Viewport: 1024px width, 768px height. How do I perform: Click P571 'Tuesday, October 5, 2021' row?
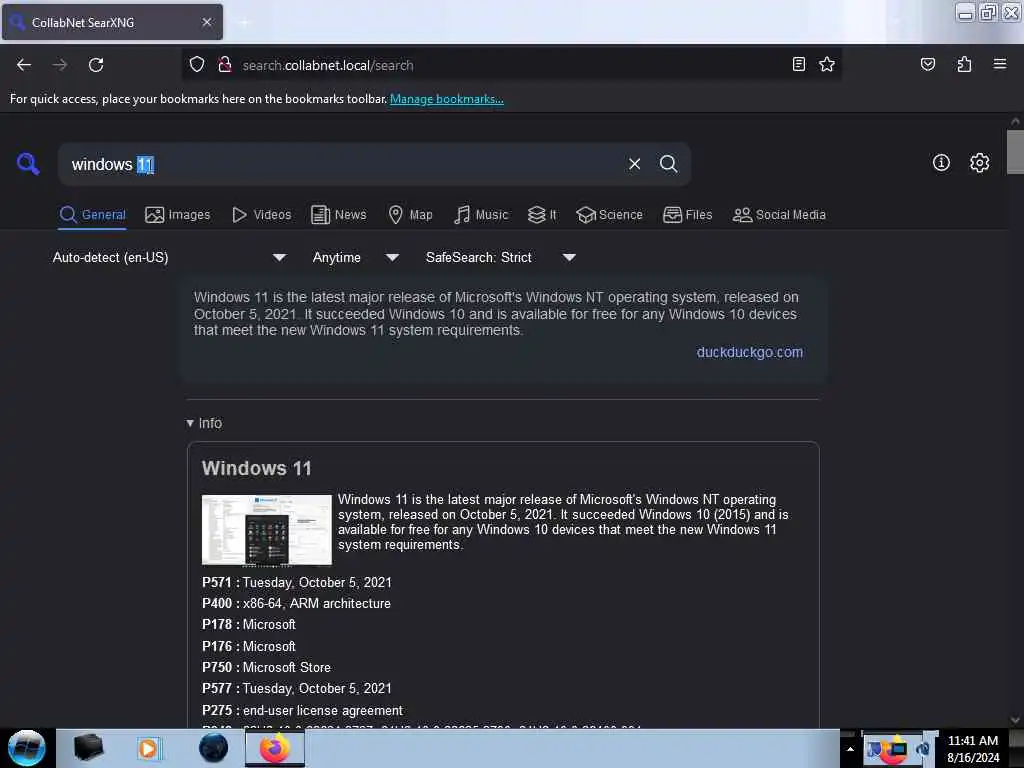pyautogui.click(x=296, y=583)
